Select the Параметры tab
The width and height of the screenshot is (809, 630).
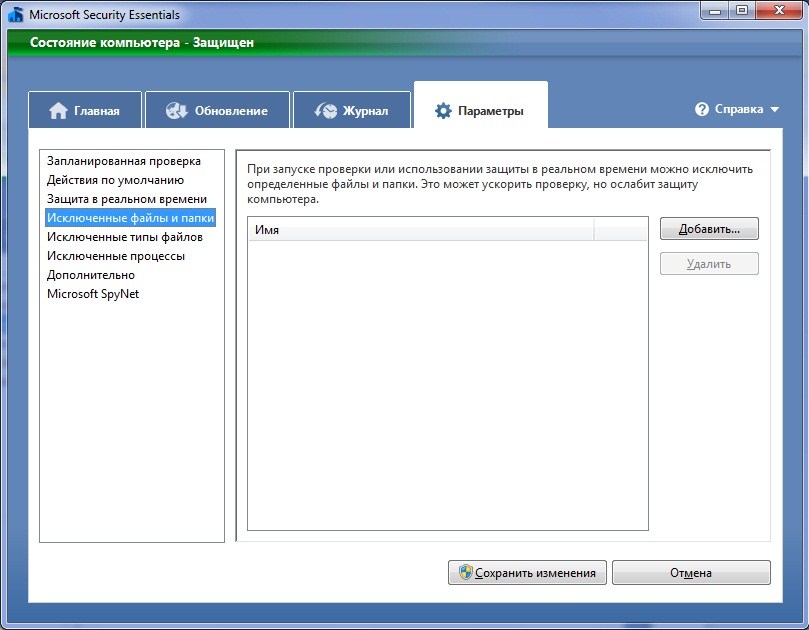click(x=481, y=105)
